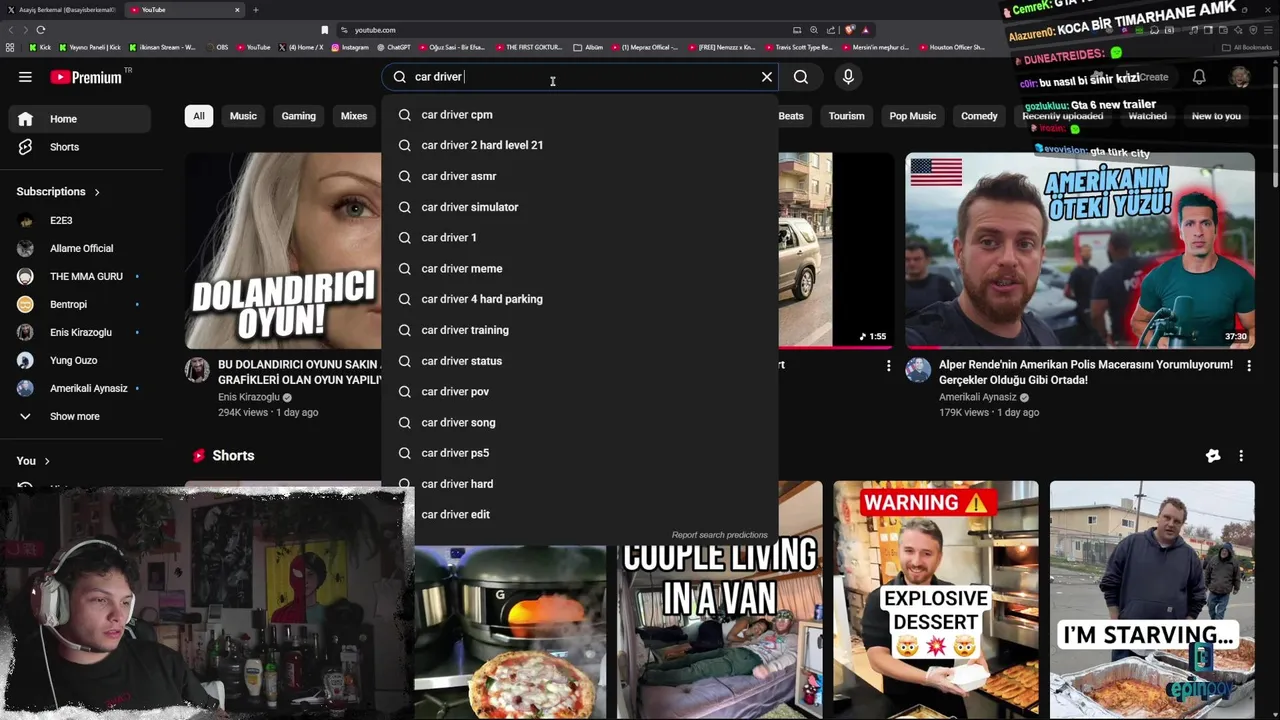Choose suggestion 'car driver cpm'
This screenshot has width=1280, height=720.
pos(580,115)
